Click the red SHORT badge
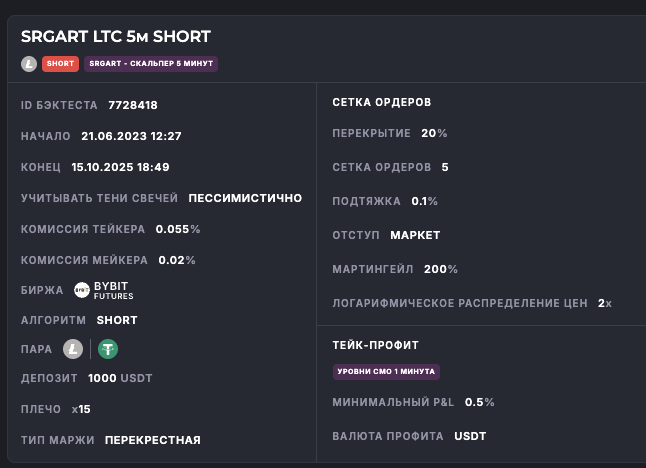The width and height of the screenshot is (646, 468). (x=59, y=64)
